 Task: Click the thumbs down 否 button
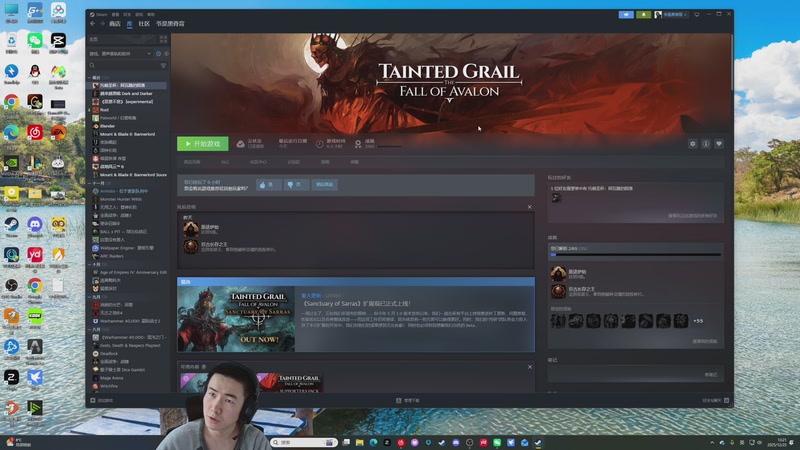(296, 185)
